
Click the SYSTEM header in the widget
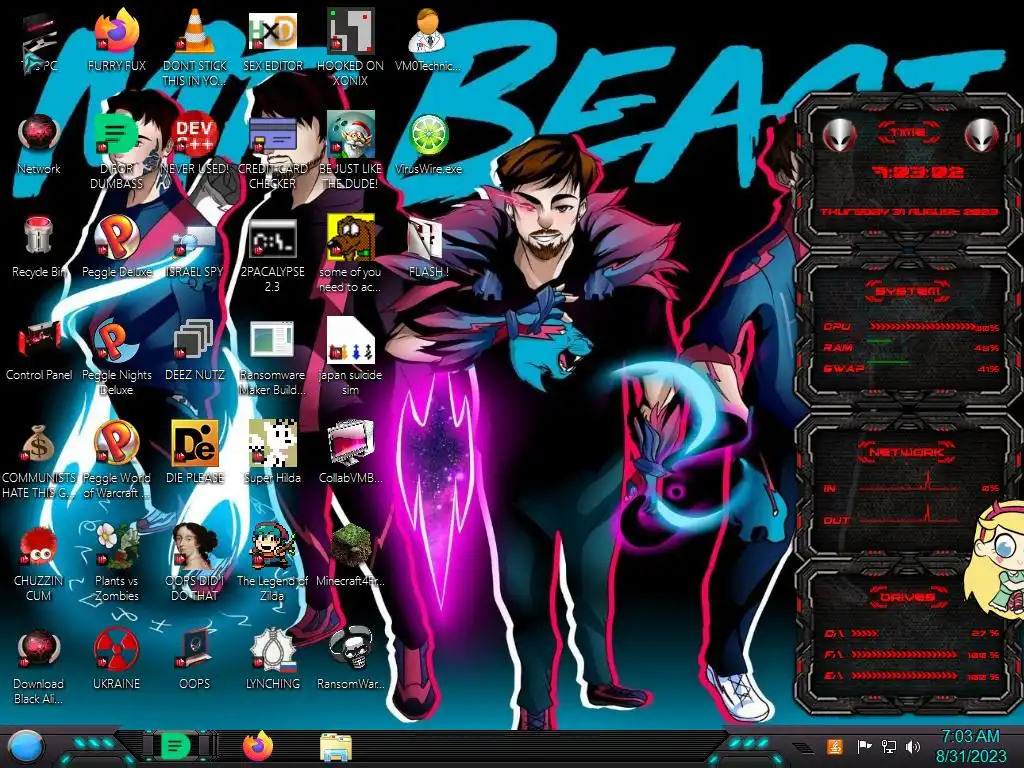(908, 291)
